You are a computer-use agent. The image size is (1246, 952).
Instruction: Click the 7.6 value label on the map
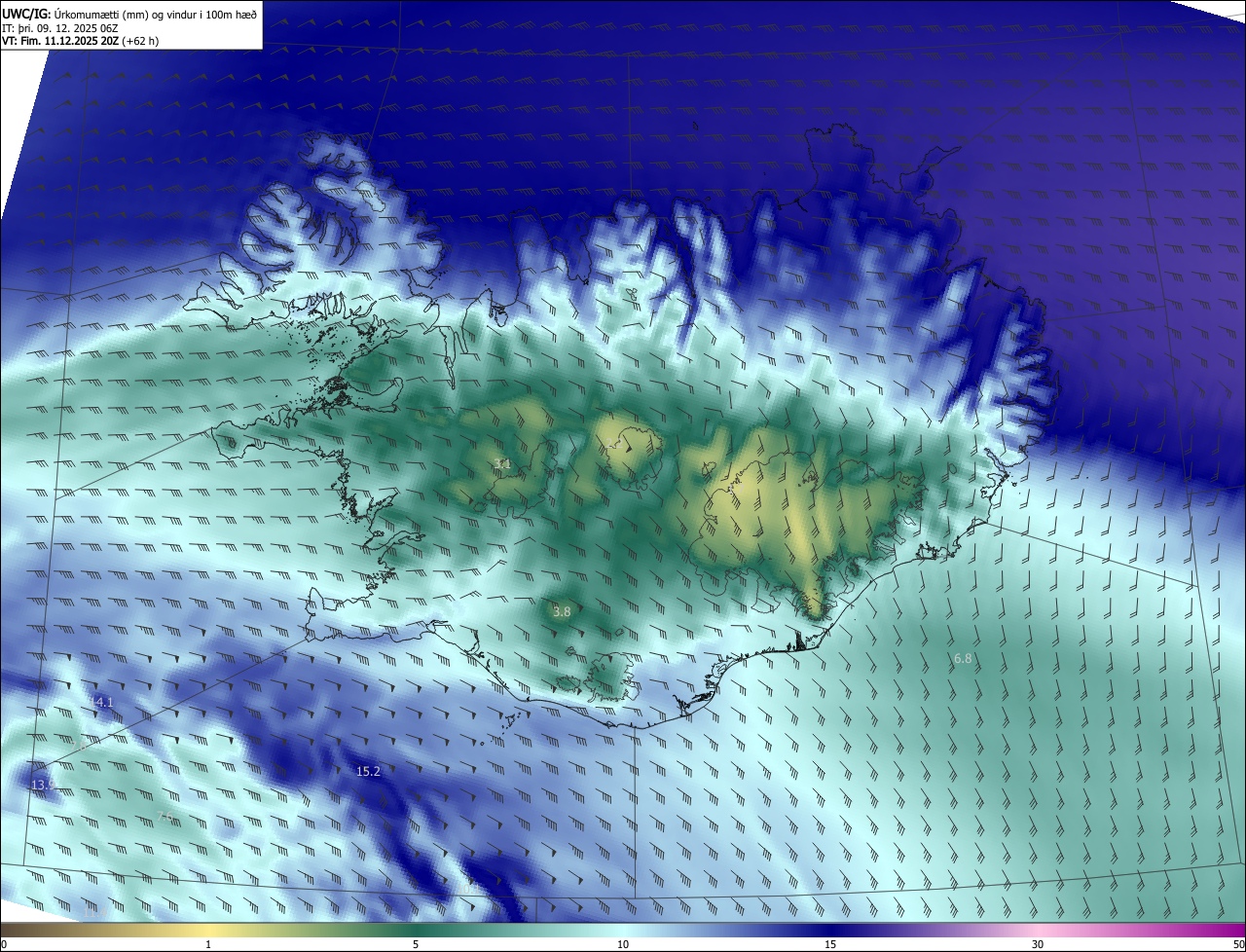[x=165, y=816]
